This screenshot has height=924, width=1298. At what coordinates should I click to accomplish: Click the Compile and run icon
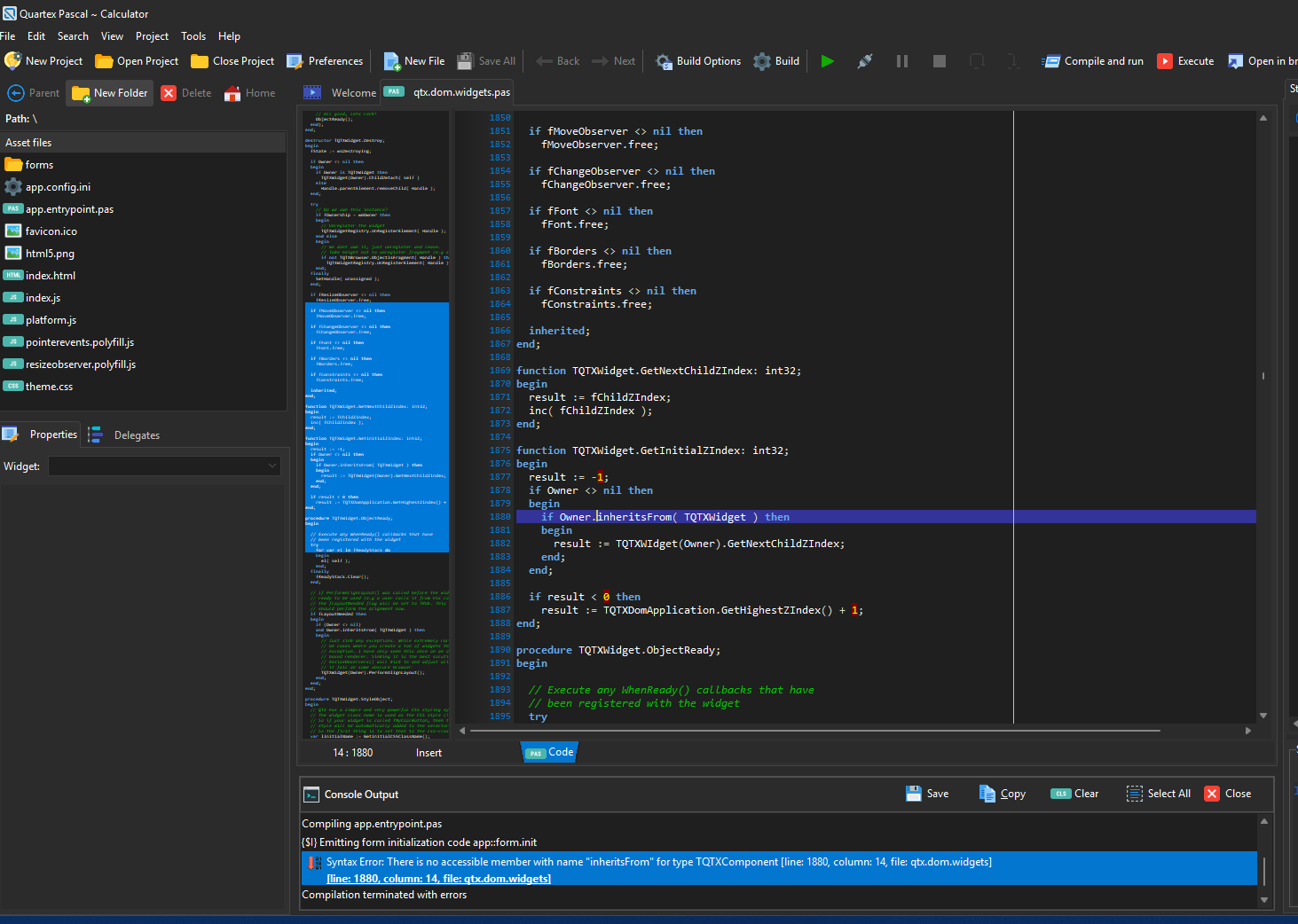pos(1051,61)
